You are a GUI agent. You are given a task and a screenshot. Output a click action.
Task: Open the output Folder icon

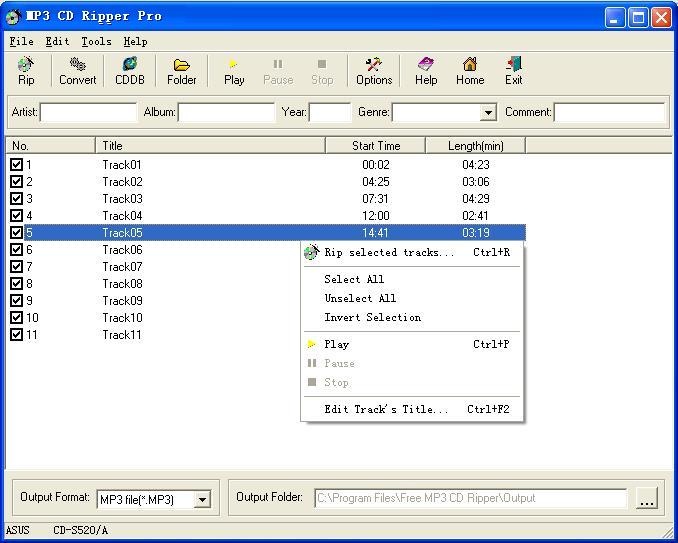(x=181, y=71)
